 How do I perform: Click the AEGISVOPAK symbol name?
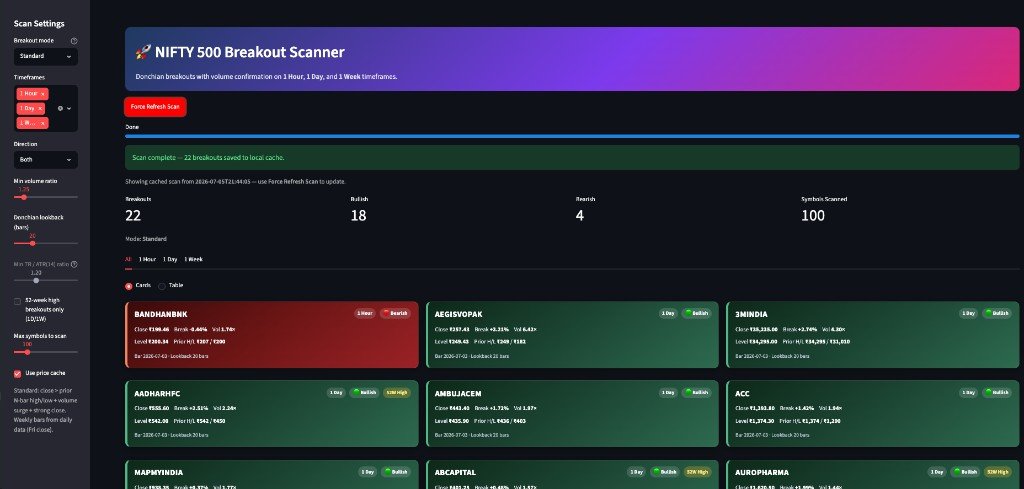[458, 314]
